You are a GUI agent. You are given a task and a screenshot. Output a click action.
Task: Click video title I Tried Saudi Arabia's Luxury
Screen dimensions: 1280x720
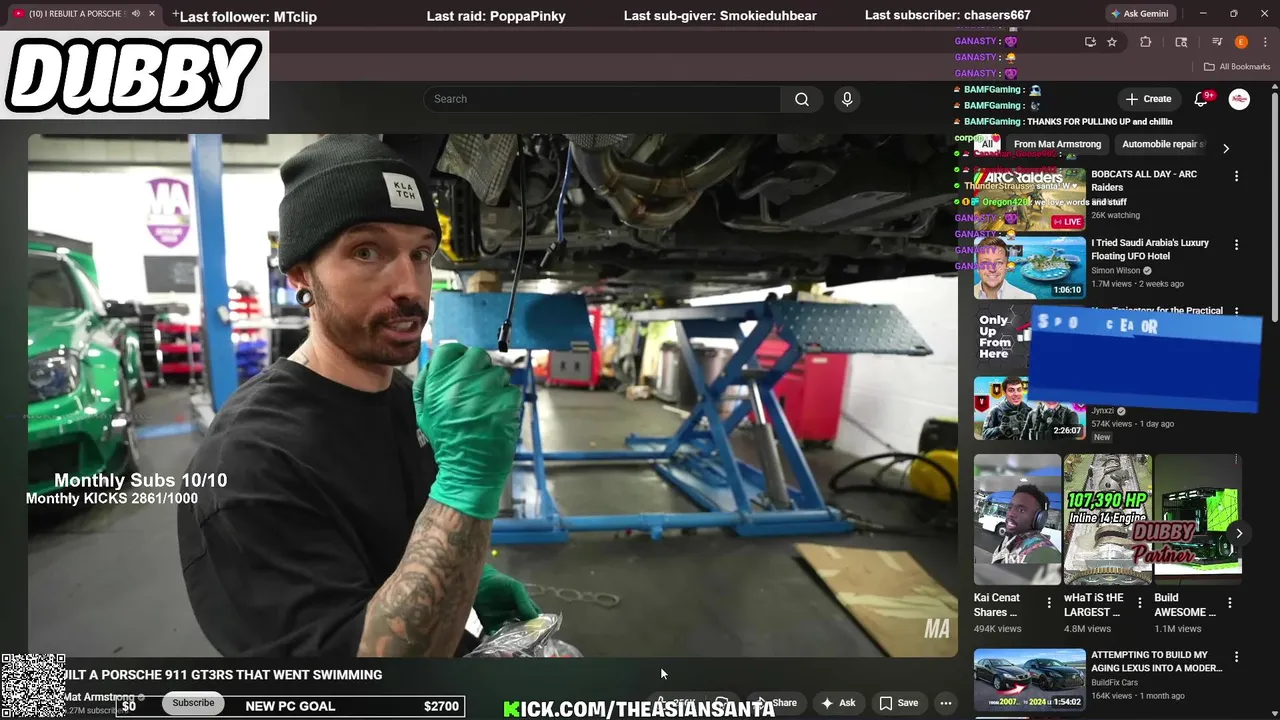click(1150, 249)
